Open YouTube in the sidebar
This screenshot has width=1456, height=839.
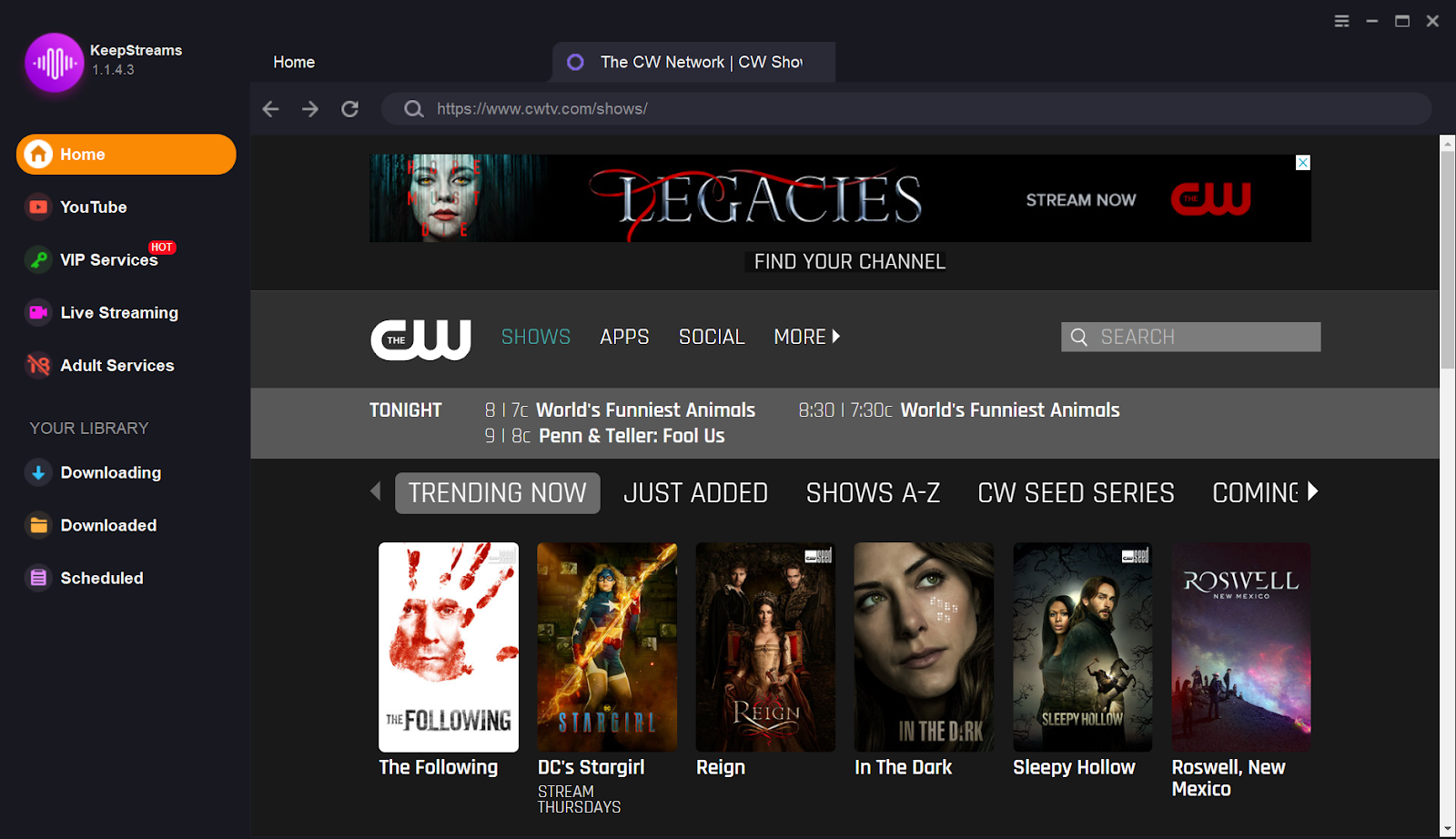[93, 207]
